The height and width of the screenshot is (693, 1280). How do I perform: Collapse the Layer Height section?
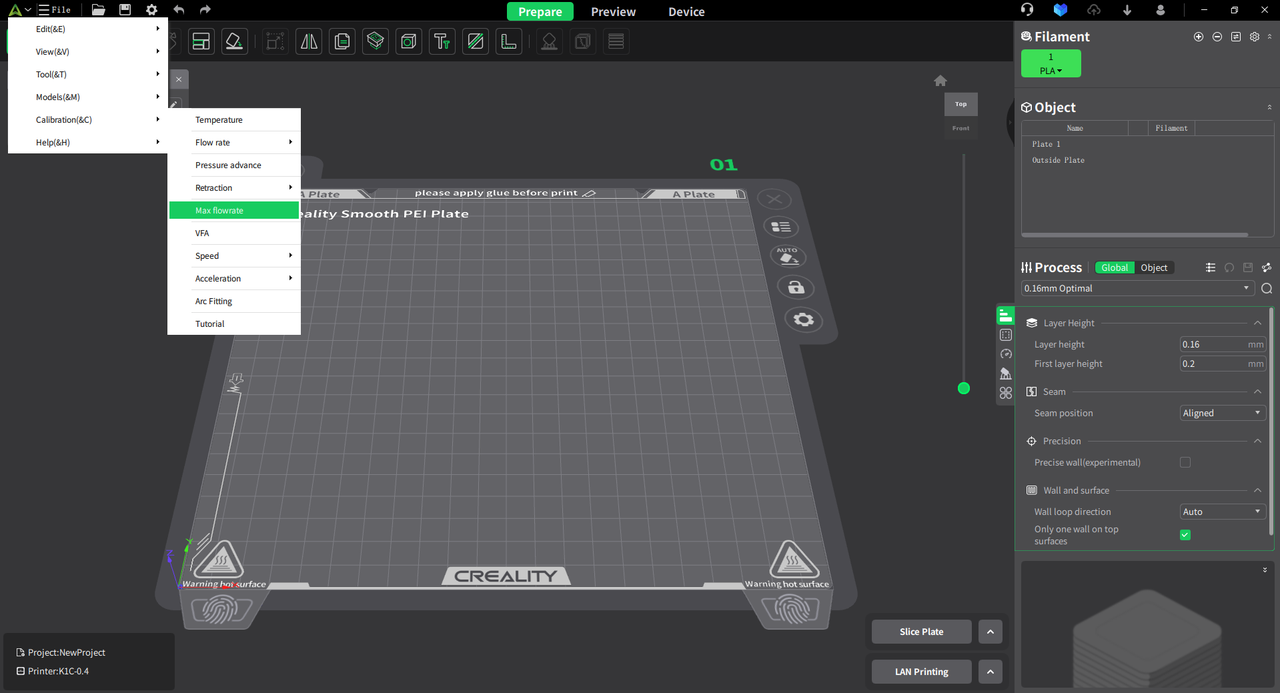pyautogui.click(x=1258, y=322)
